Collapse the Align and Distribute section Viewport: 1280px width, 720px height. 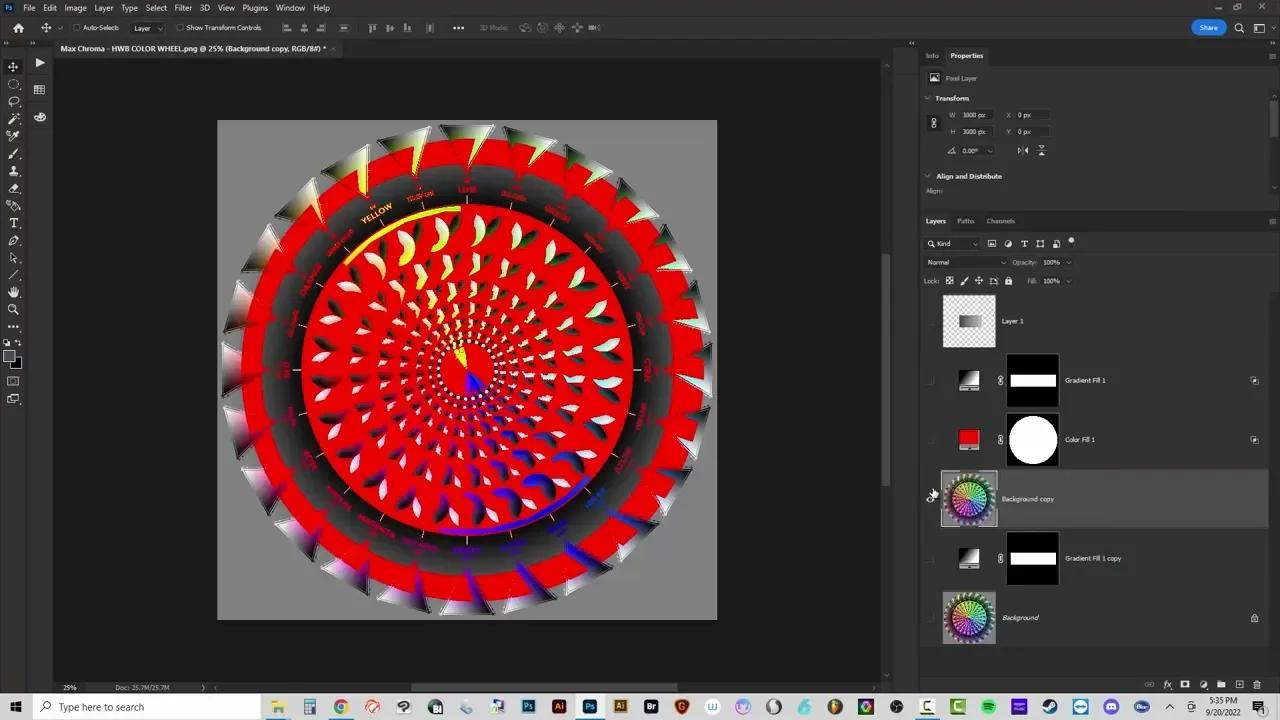(x=928, y=176)
